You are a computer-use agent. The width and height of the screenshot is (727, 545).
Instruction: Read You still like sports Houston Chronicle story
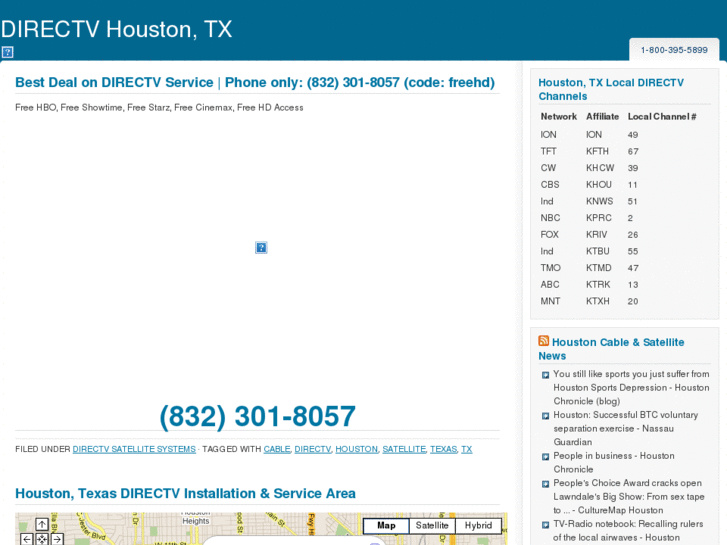tap(631, 387)
